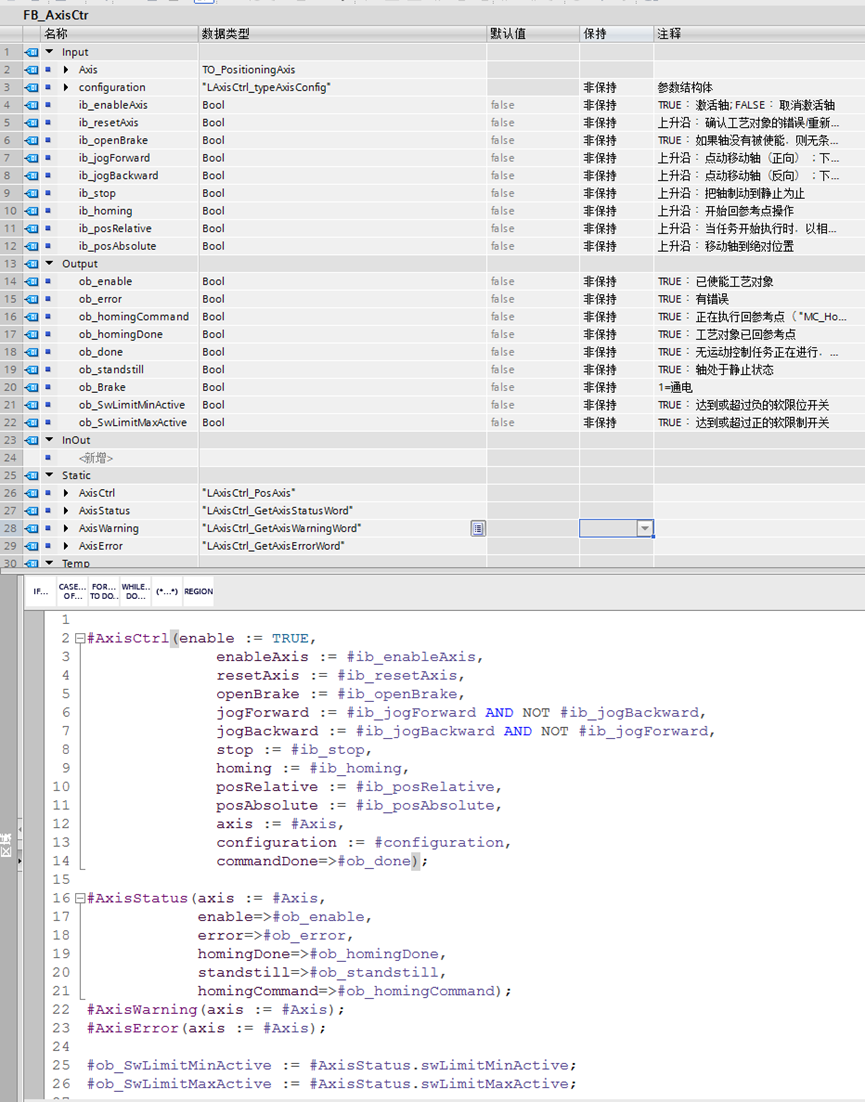Screen dimensions: 865x1102
Task: Insert IF statement template
Action: (41, 591)
